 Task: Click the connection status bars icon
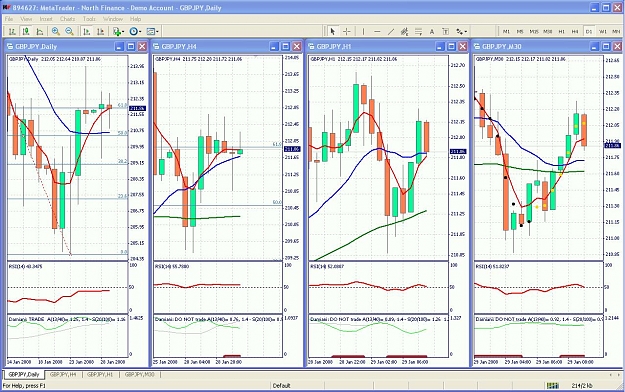pos(553,386)
